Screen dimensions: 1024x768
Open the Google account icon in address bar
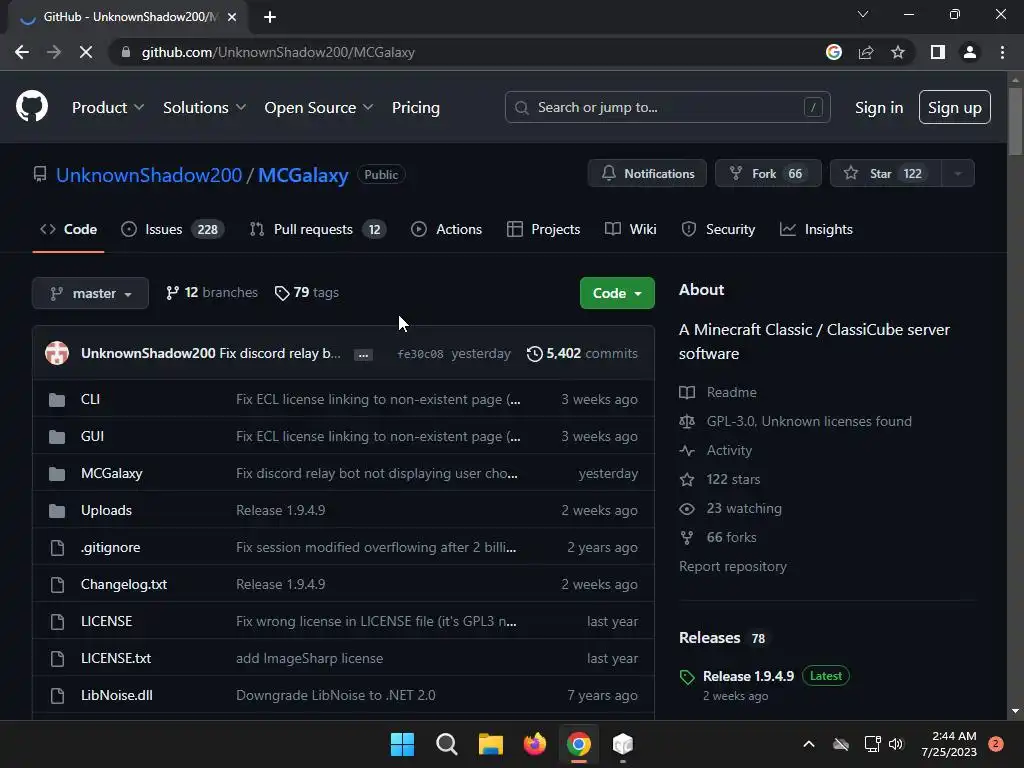click(834, 52)
